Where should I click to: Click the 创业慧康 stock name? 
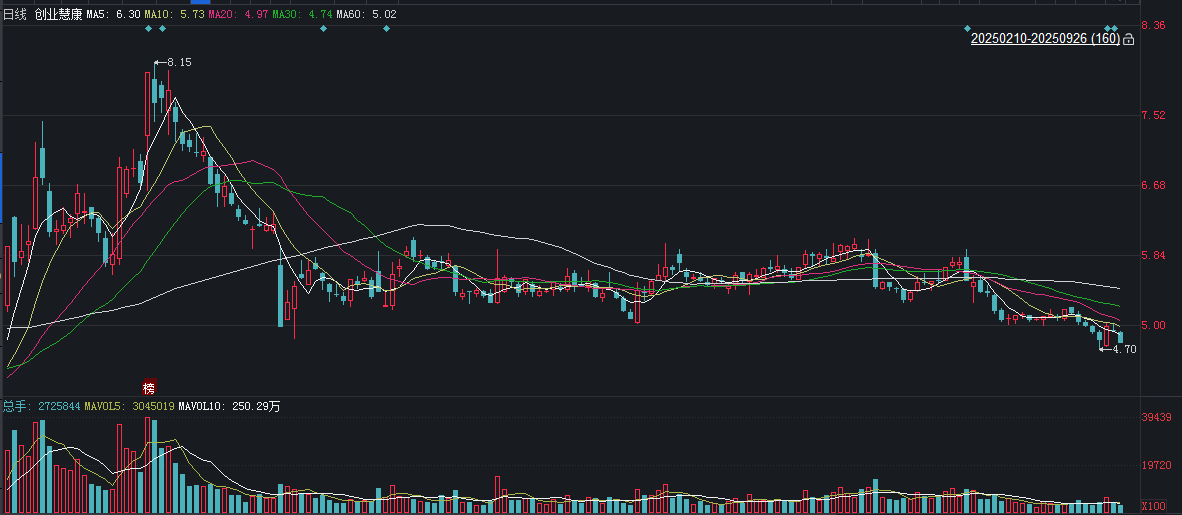pyautogui.click(x=58, y=14)
